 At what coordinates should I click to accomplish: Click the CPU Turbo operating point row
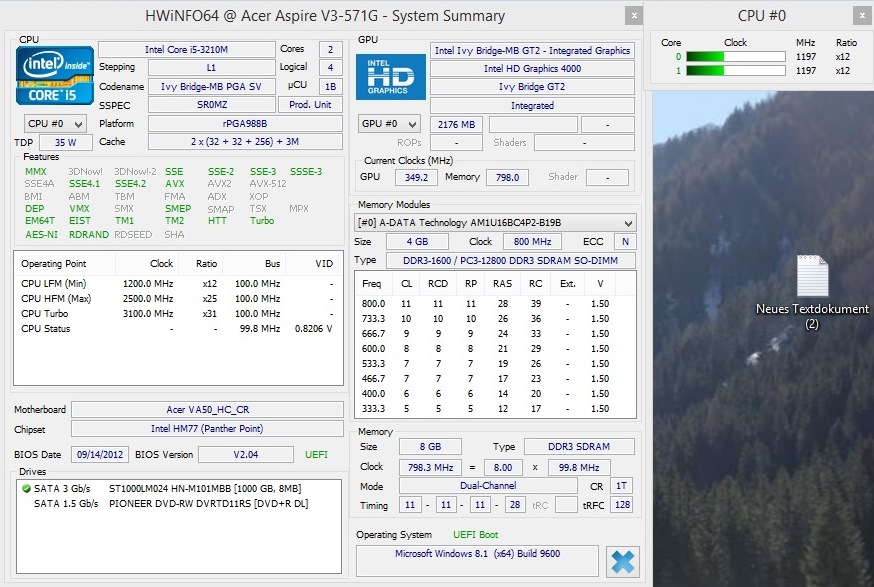pos(177,314)
